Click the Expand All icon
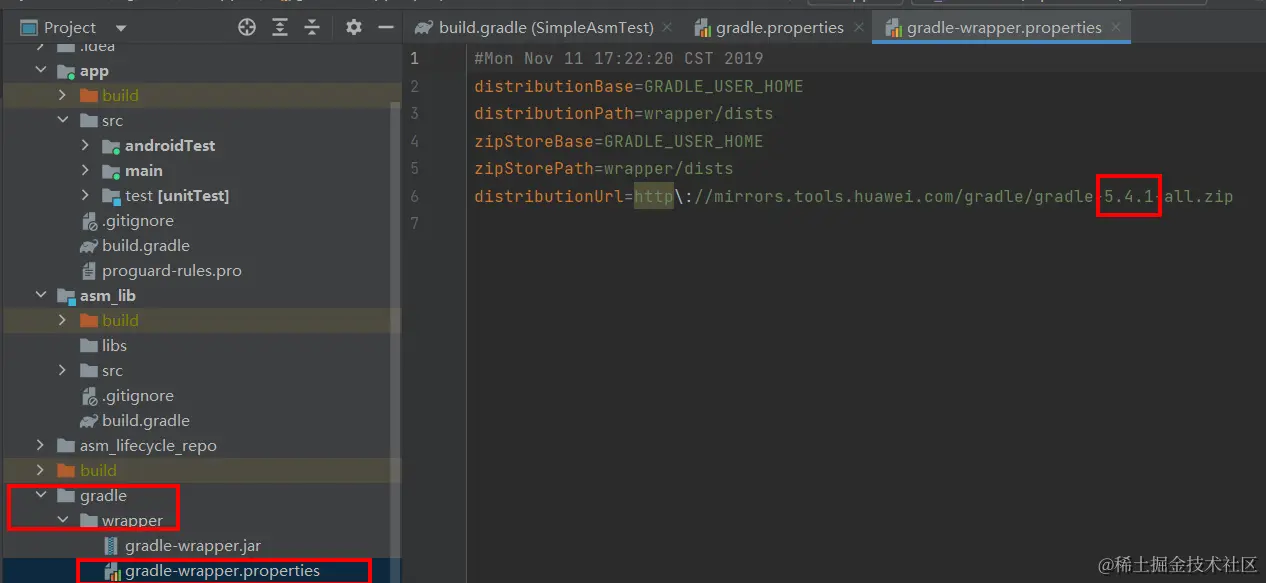The width and height of the screenshot is (1266, 583). click(x=281, y=27)
